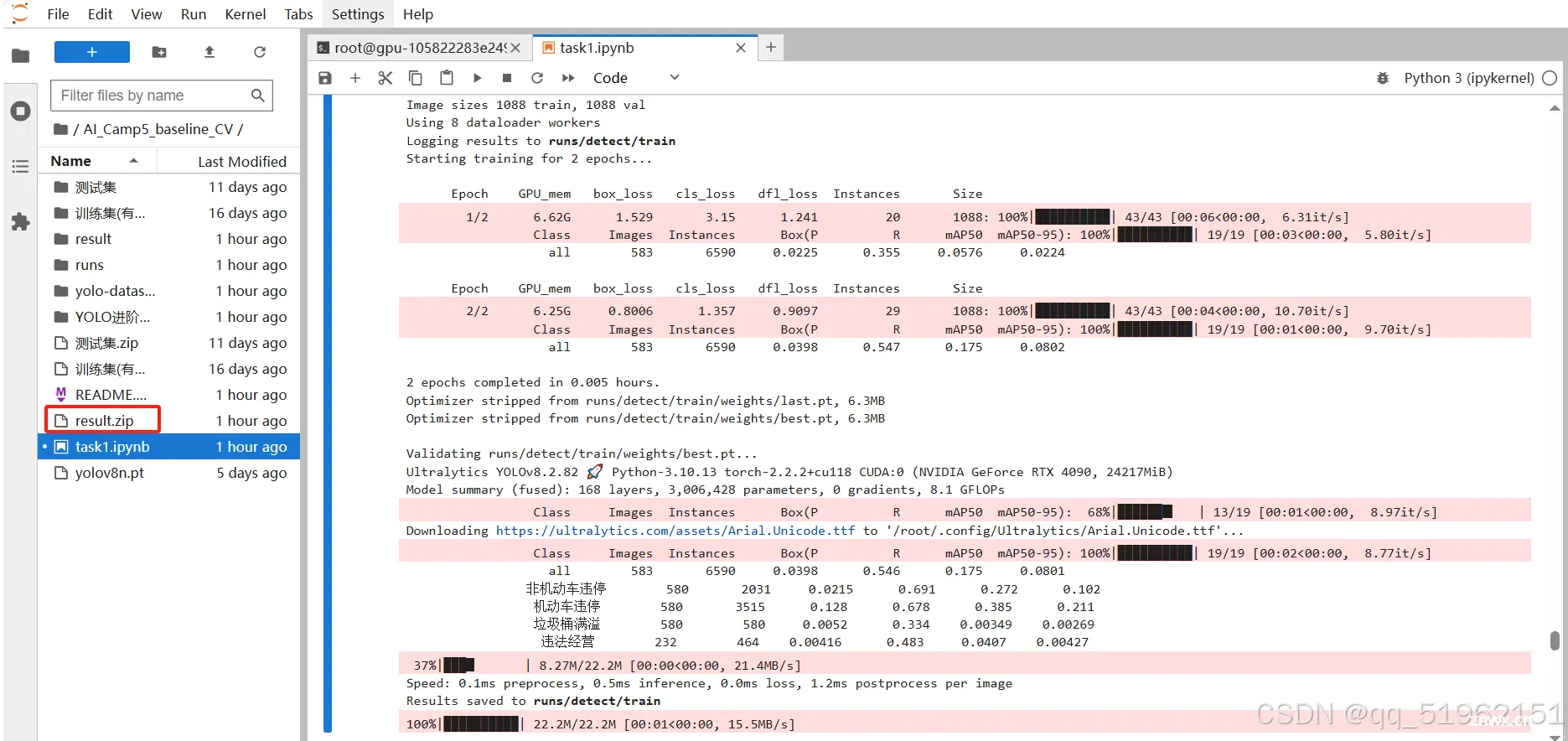This screenshot has width=1568, height=741.
Task: Collapse the cell using the blue bar
Action: click(328, 413)
